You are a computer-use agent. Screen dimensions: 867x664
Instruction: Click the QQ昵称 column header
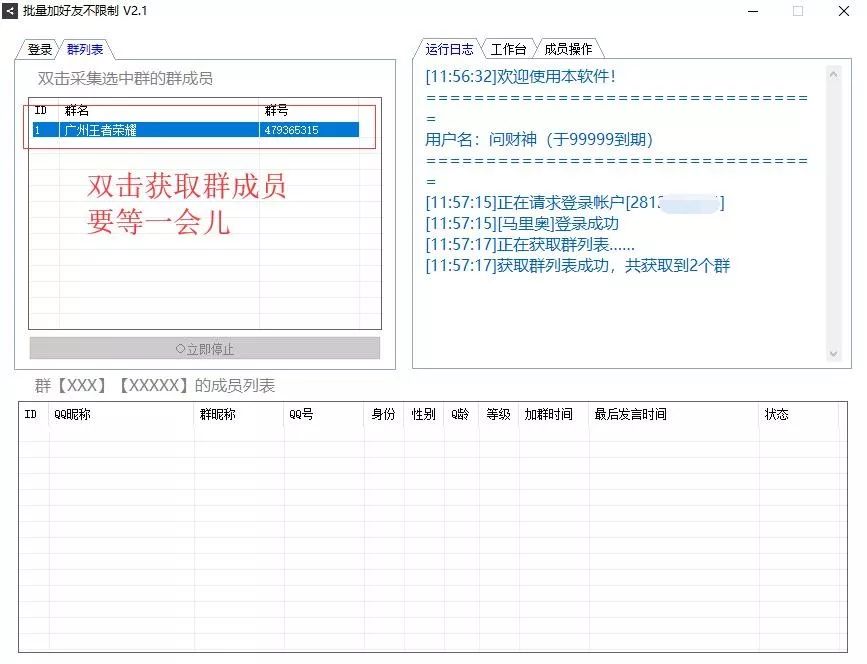pos(70,413)
